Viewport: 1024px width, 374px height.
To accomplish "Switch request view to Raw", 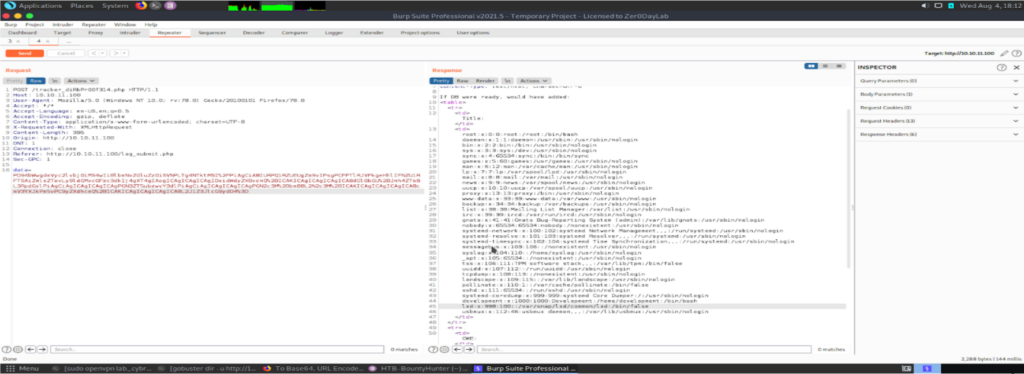I will [x=36, y=80].
